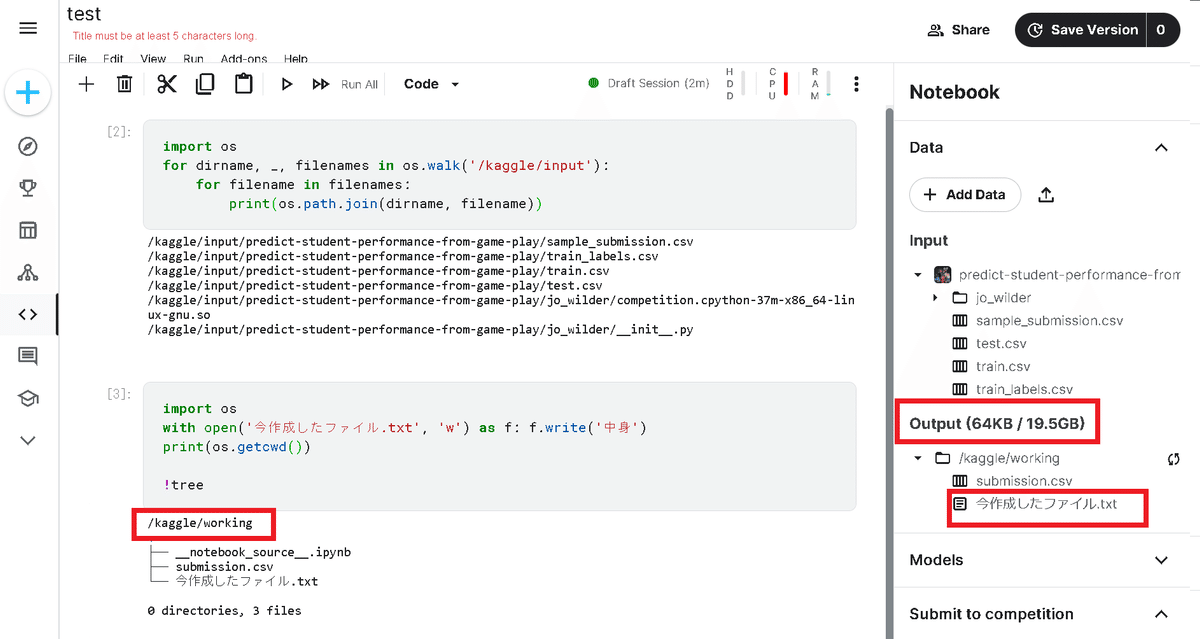This screenshot has height=639, width=1200.
Task: Delete the current cell with the trash icon
Action: click(x=125, y=84)
